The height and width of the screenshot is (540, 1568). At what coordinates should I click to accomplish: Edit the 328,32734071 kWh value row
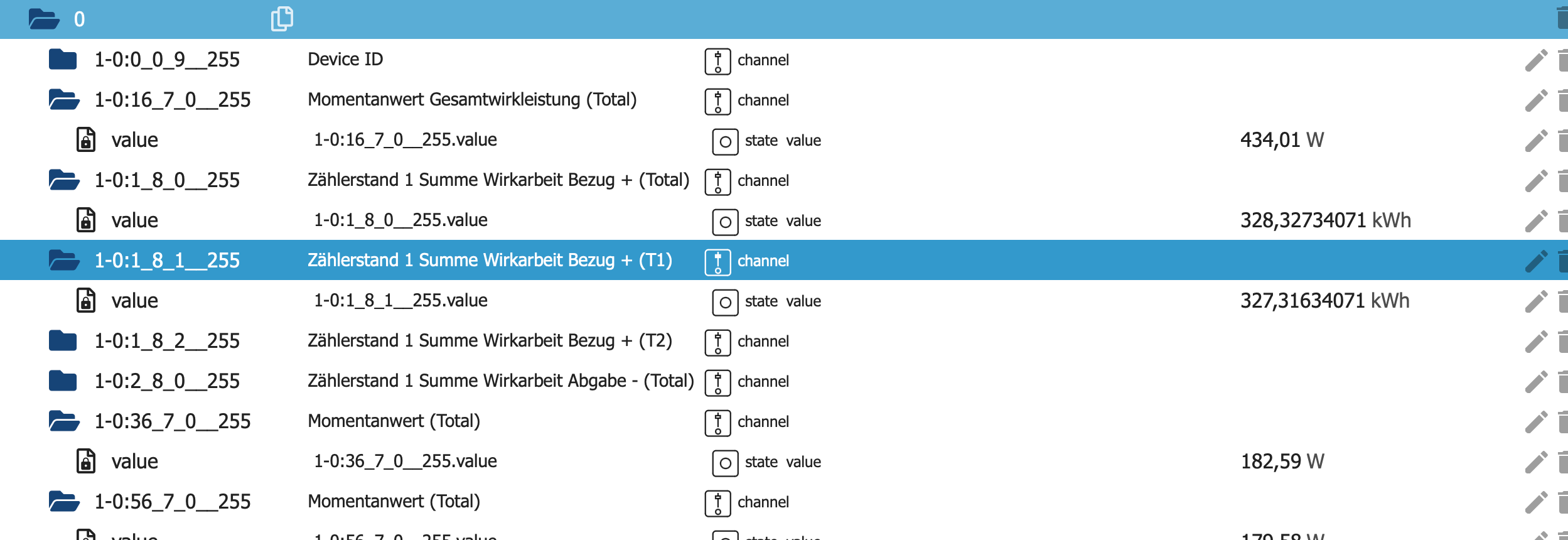coord(1536,221)
